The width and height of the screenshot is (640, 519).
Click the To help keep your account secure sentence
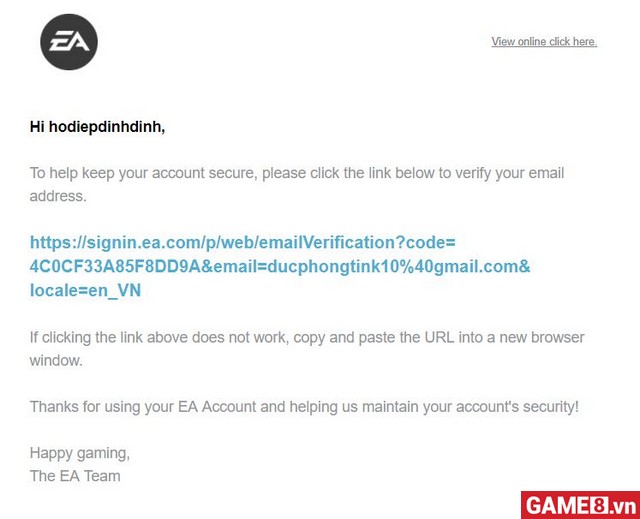point(297,184)
